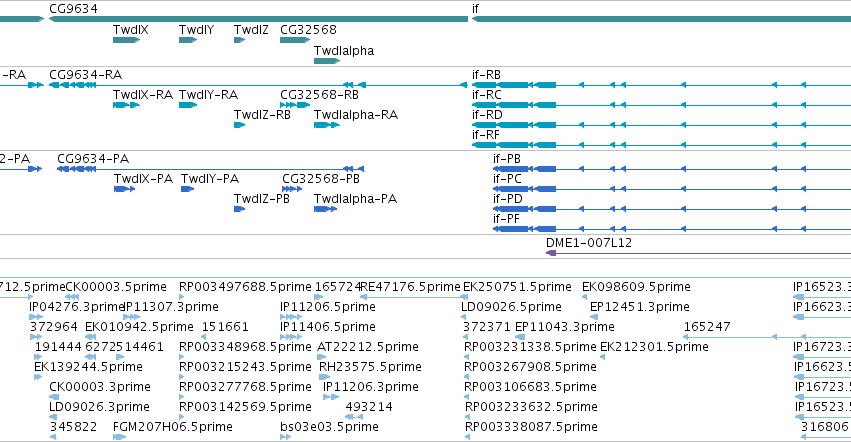This screenshot has height=442, width=851.
Task: Click the IP11206.3prime EST
Action: [331, 397]
